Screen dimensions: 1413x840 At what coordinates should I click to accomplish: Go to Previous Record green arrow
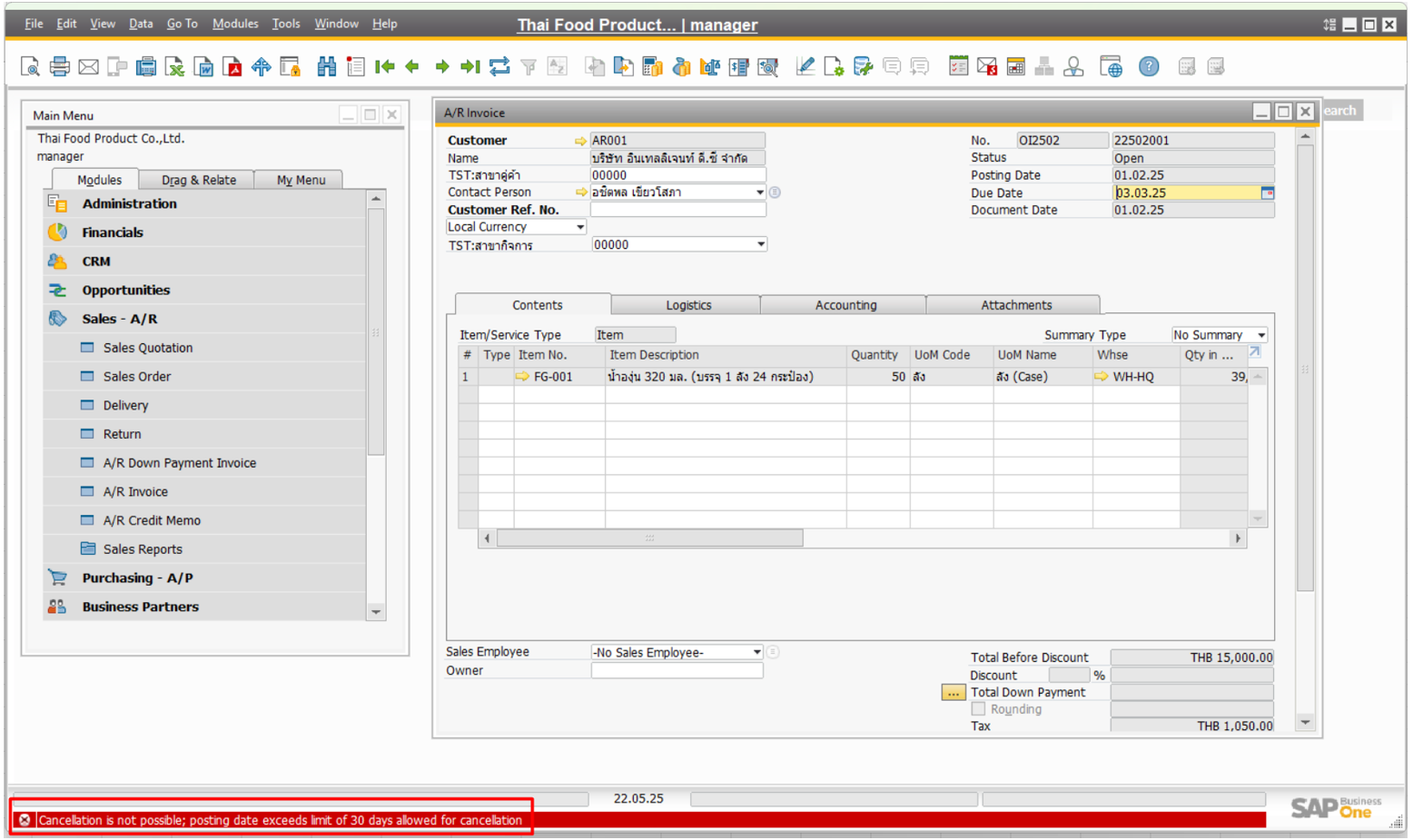pyautogui.click(x=412, y=66)
